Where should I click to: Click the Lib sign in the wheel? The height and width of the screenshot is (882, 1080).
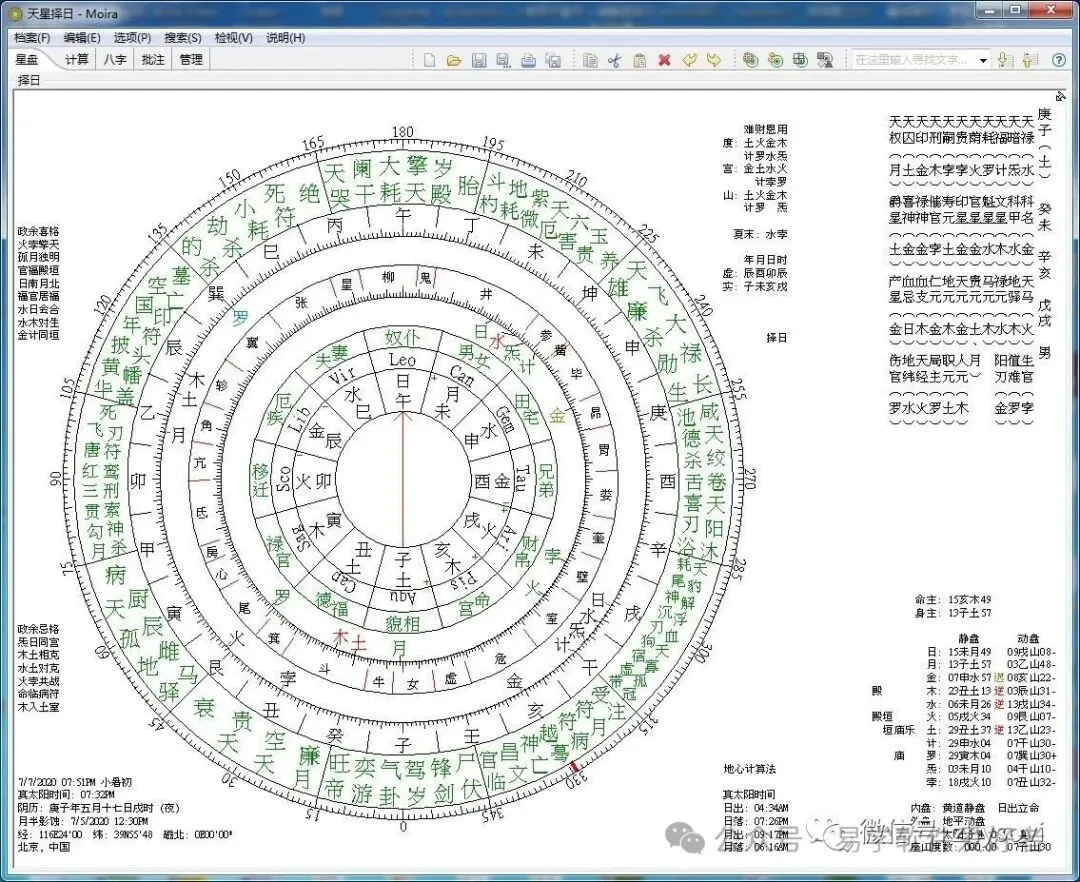(x=298, y=419)
